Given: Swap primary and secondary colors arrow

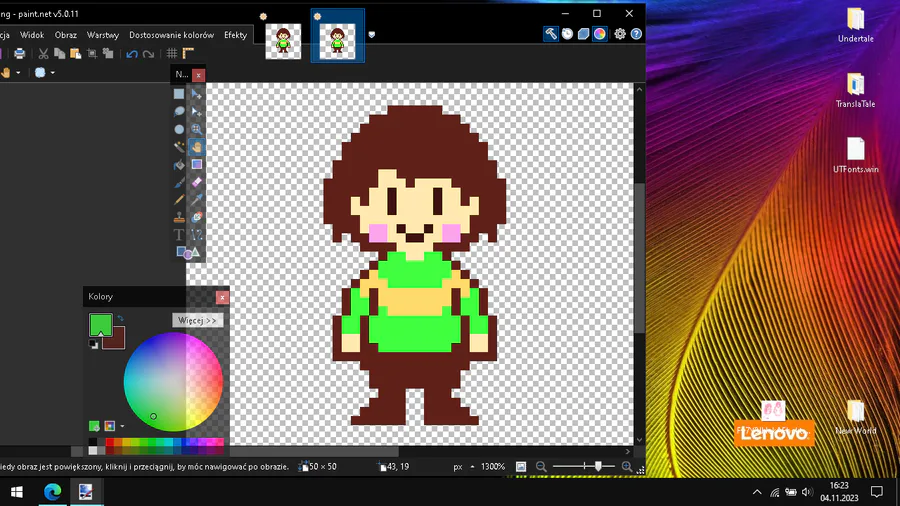Looking at the screenshot, I should 121,318.
